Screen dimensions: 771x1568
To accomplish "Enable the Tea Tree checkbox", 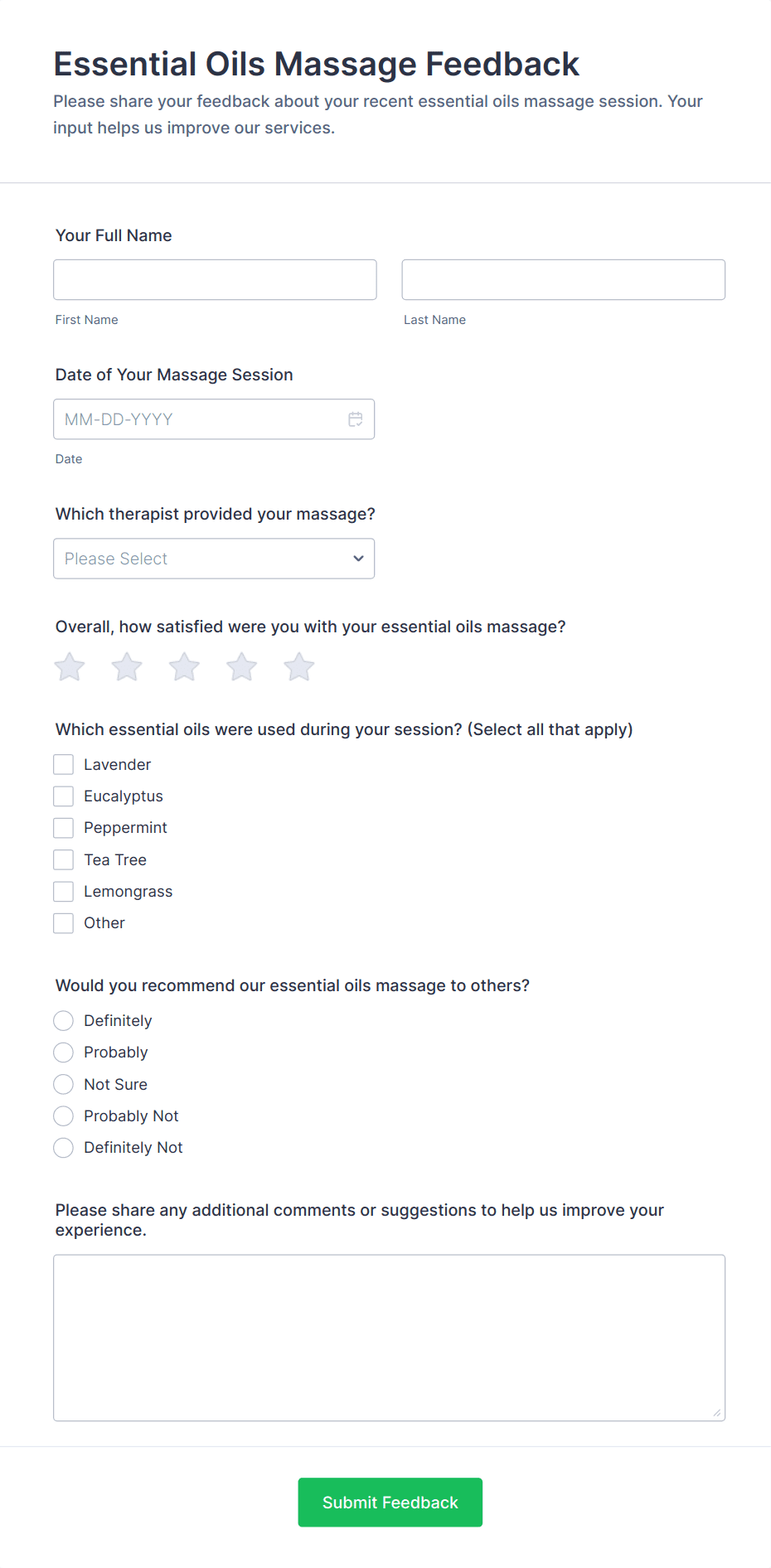I will pos(64,859).
